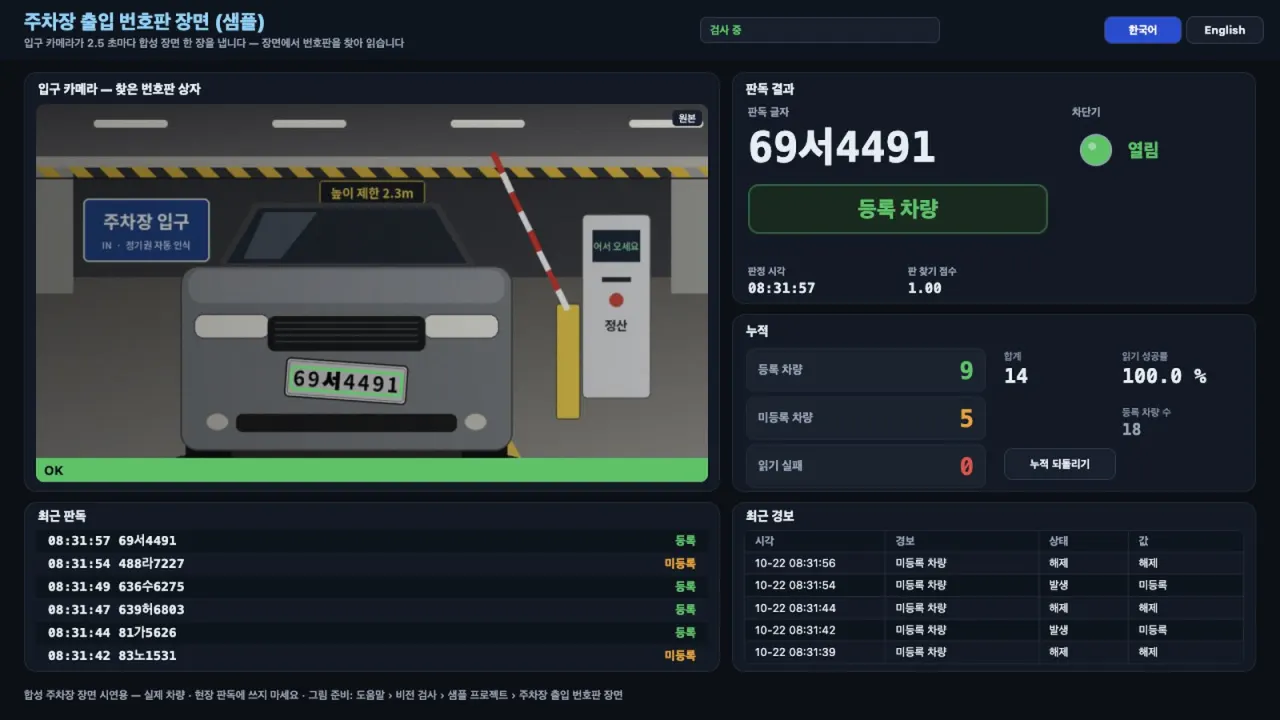Click the 미등록 차량 count of 5
Image resolution: width=1280 pixels, height=720 pixels.
pos(966,418)
